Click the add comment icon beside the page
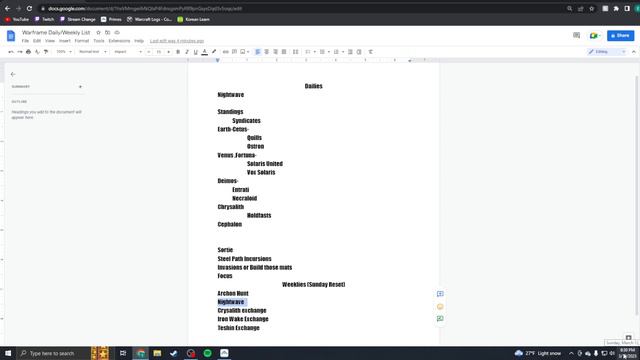 [x=440, y=294]
